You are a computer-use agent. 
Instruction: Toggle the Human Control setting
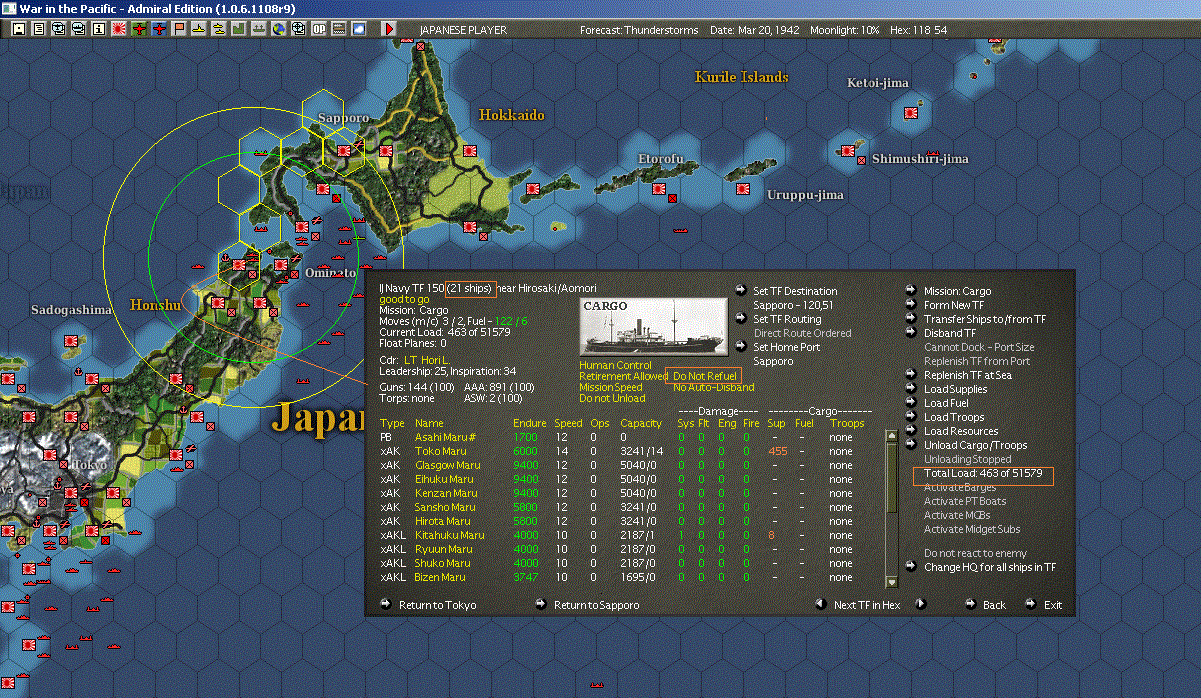[x=615, y=365]
